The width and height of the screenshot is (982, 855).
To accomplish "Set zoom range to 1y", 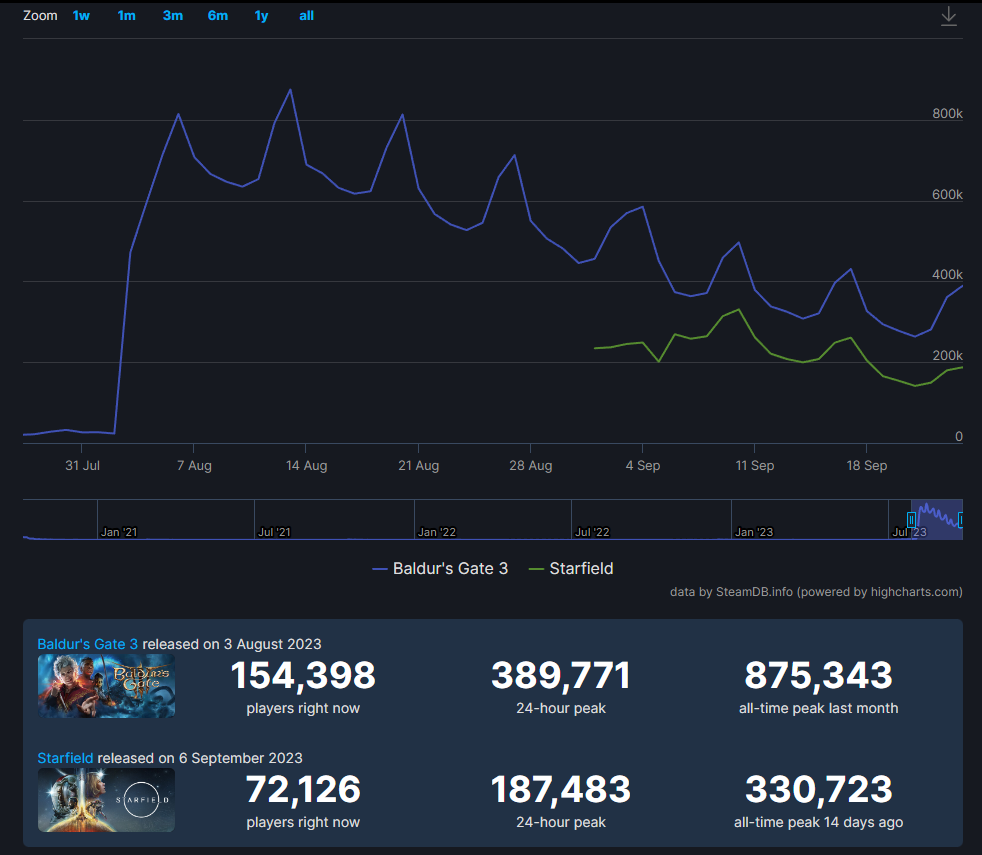I will [261, 16].
